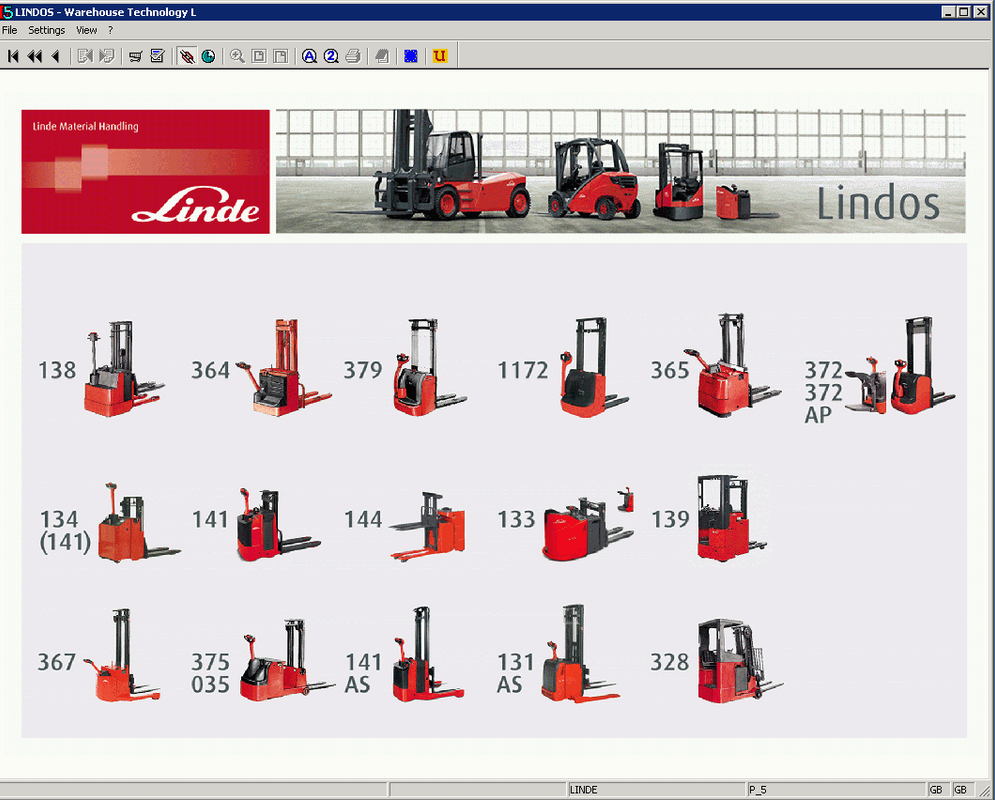995x800 pixels.
Task: Click the Lindos forklift banner image
Action: 621,172
